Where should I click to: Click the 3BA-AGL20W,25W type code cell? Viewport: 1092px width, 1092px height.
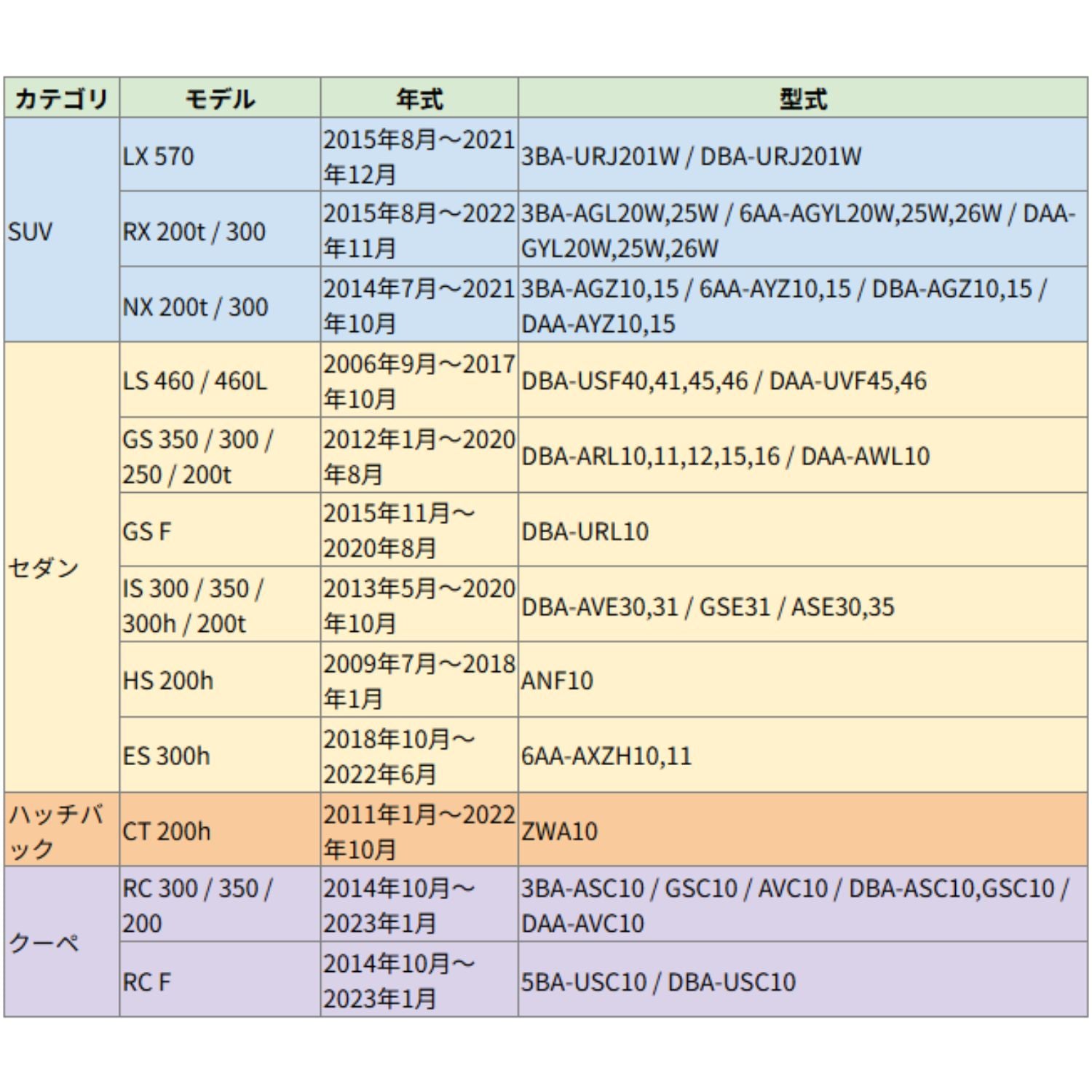803,229
